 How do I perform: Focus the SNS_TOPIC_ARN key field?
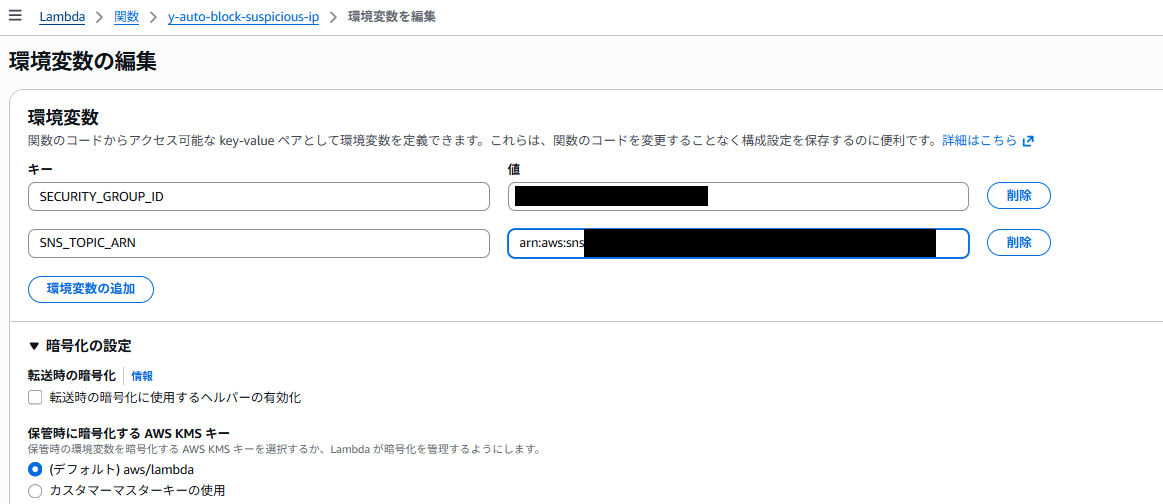258,243
